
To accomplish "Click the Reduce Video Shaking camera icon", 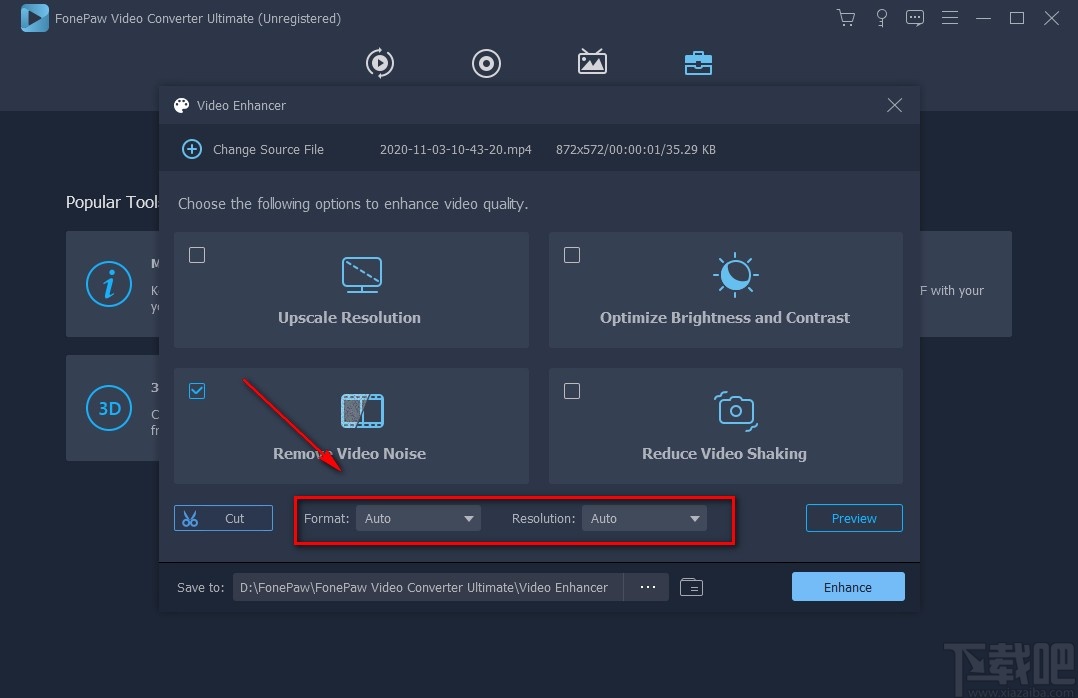I will 736,411.
